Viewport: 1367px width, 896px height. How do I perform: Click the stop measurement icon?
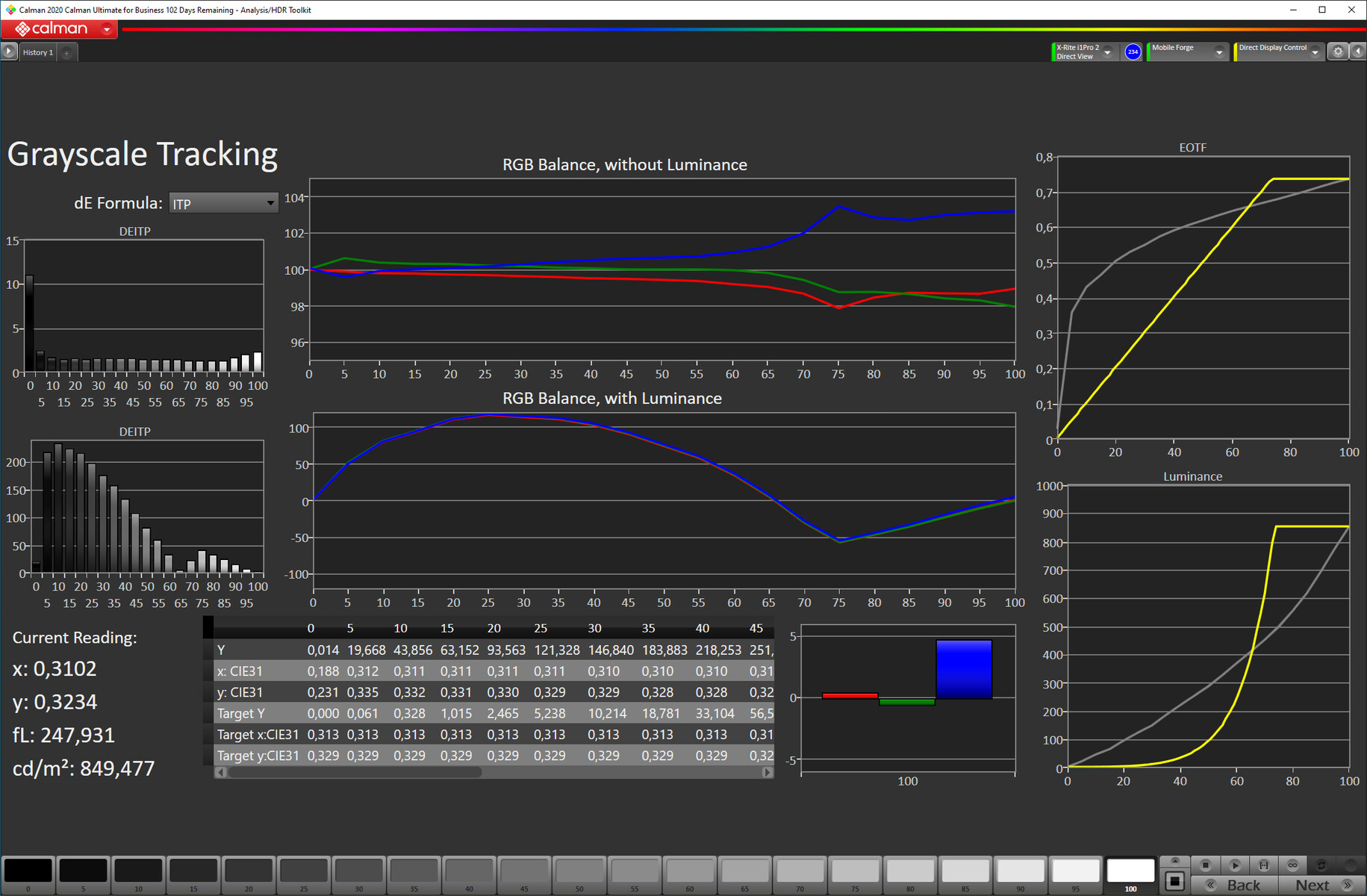[x=1205, y=865]
